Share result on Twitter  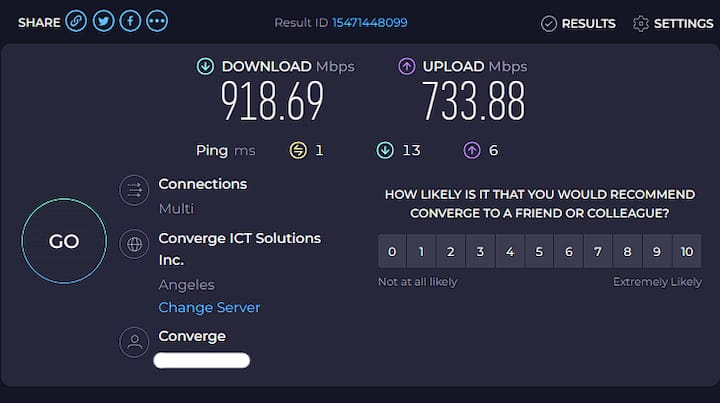(x=103, y=21)
